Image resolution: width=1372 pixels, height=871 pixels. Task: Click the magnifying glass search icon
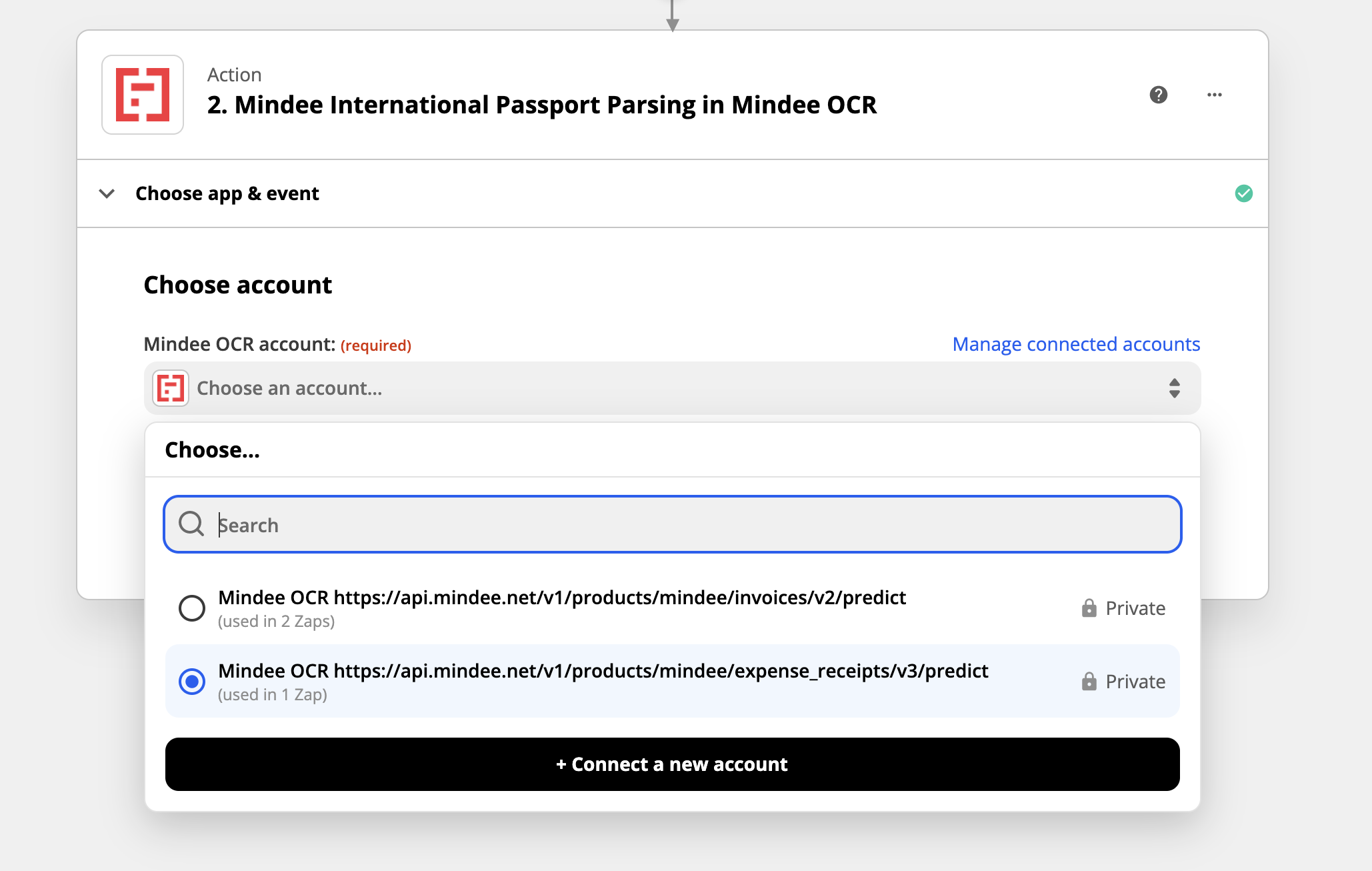coord(191,524)
